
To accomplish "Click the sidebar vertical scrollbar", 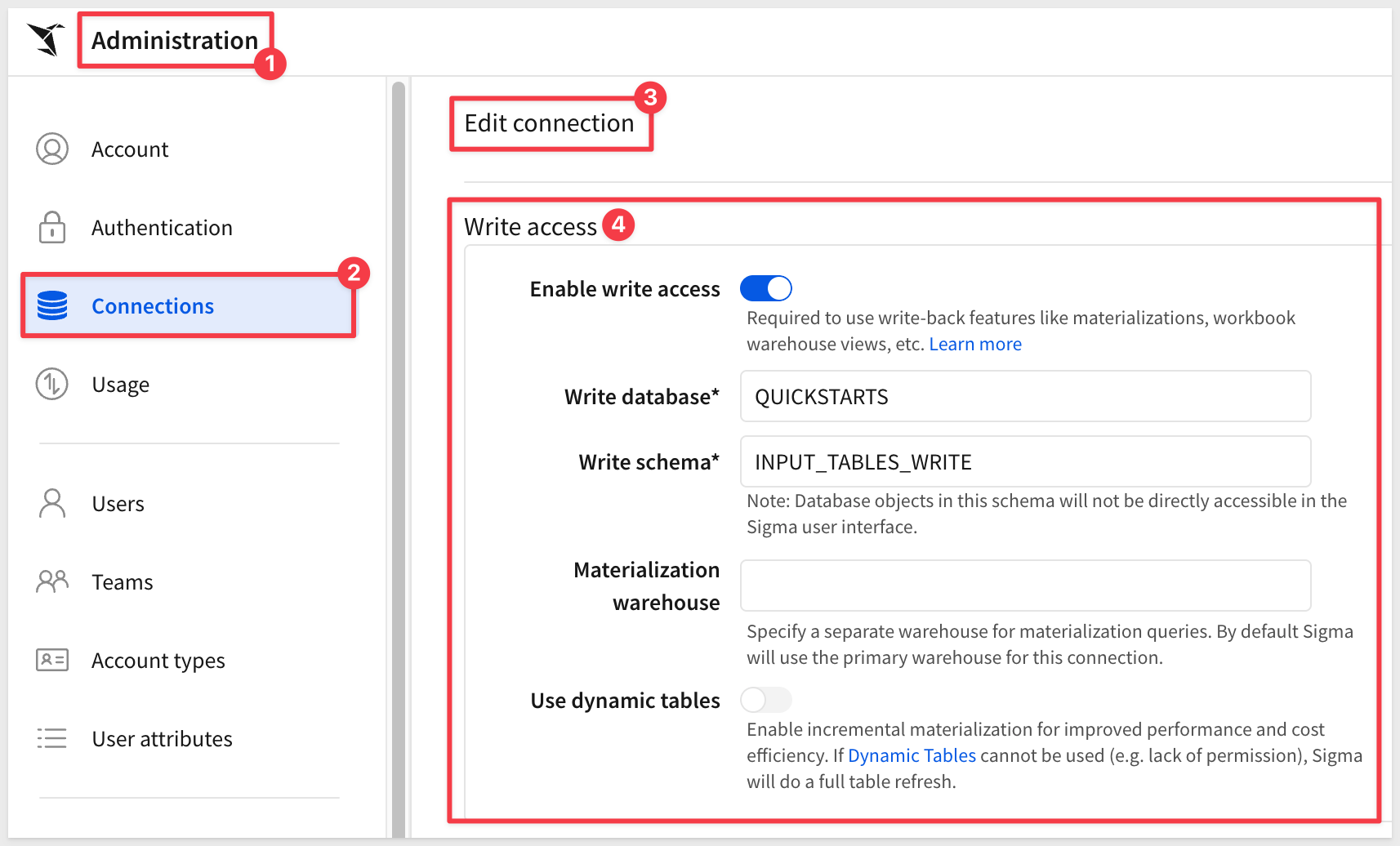I will tap(399, 457).
